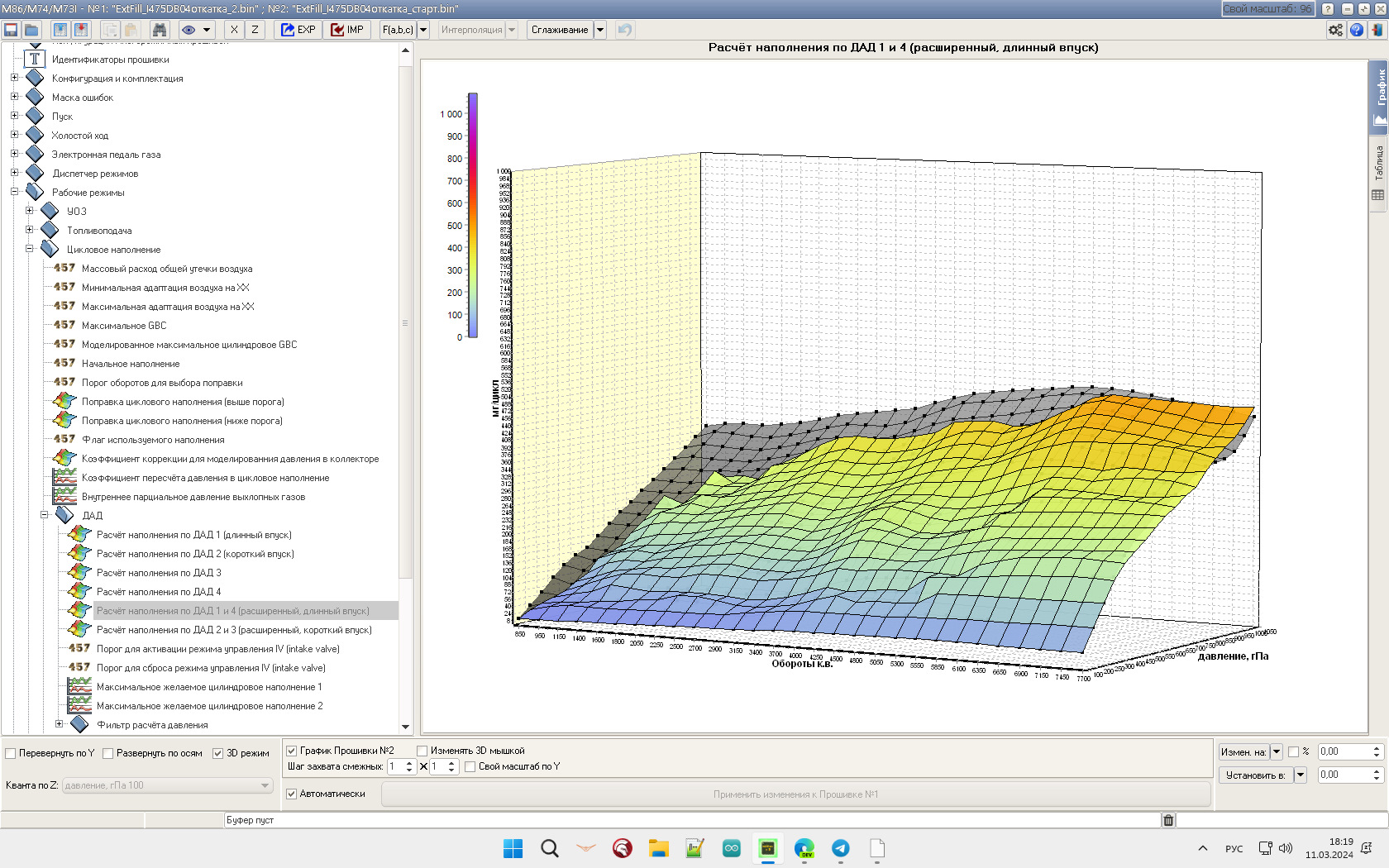Click the blue help question mark icon
Image resolution: width=1389 pixels, height=868 pixels.
pos(1357,30)
